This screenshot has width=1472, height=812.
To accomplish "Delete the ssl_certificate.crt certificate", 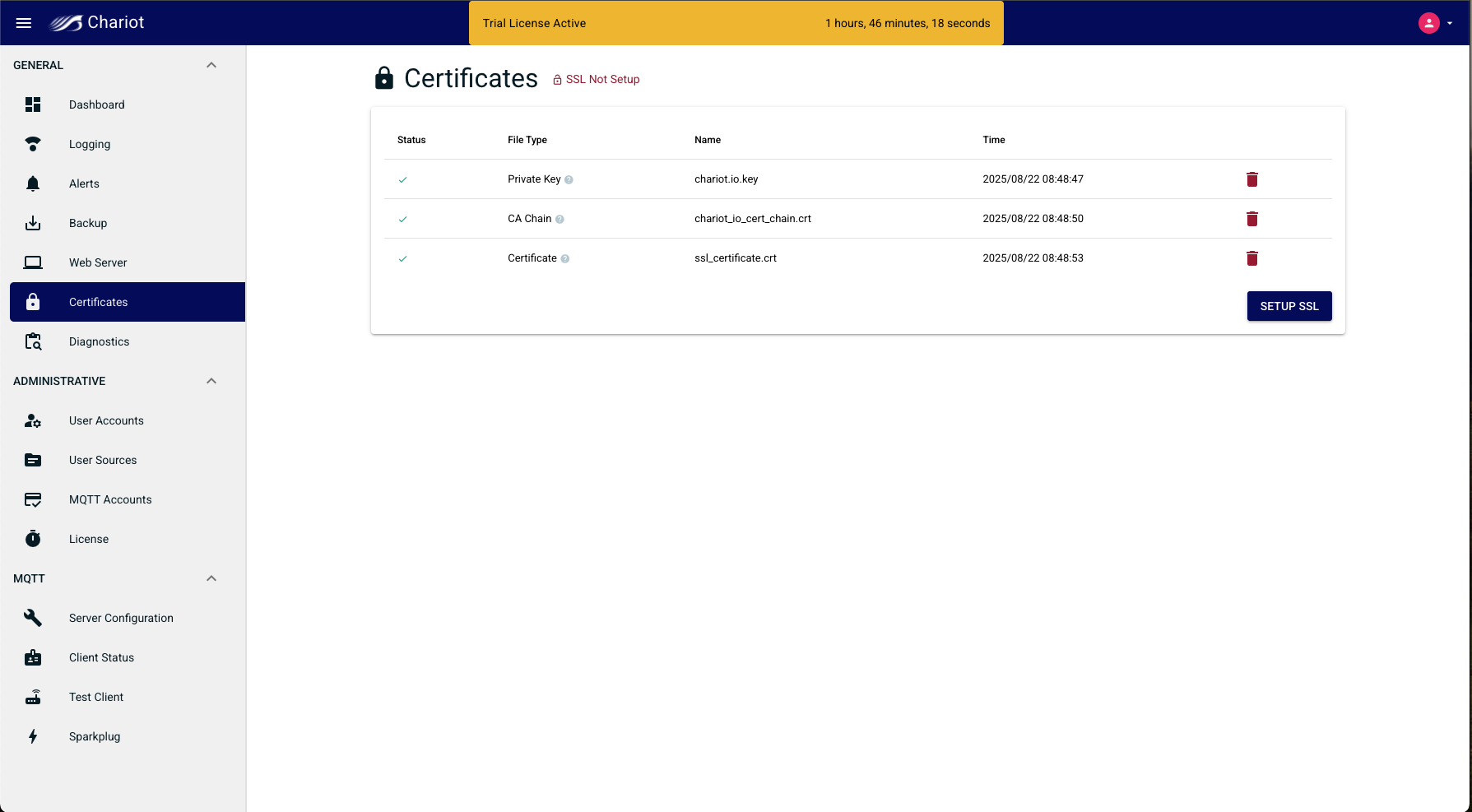I will (1251, 258).
